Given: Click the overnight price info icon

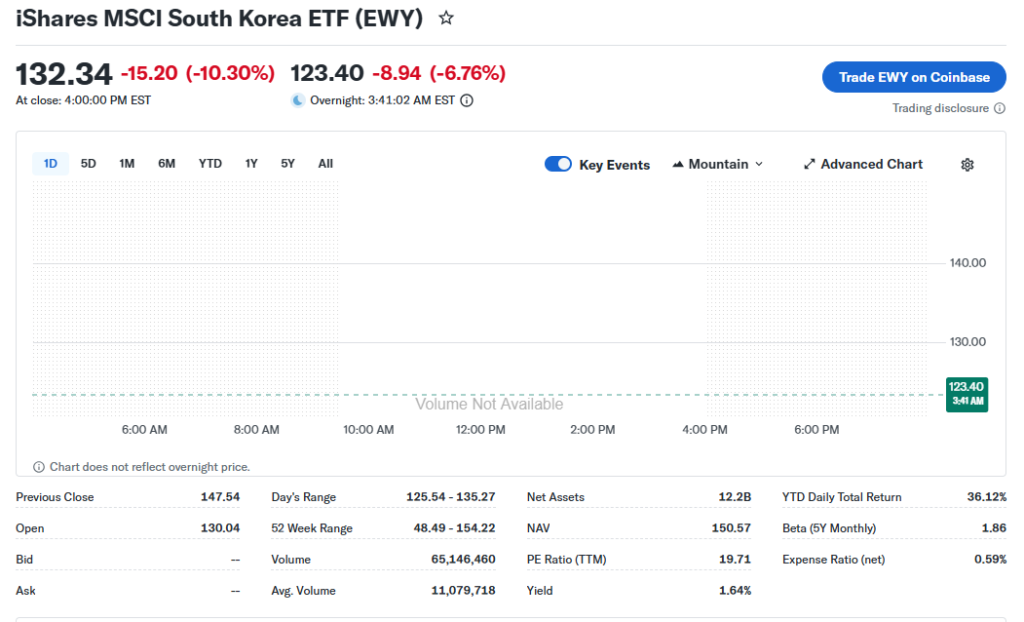Looking at the screenshot, I should (467, 100).
